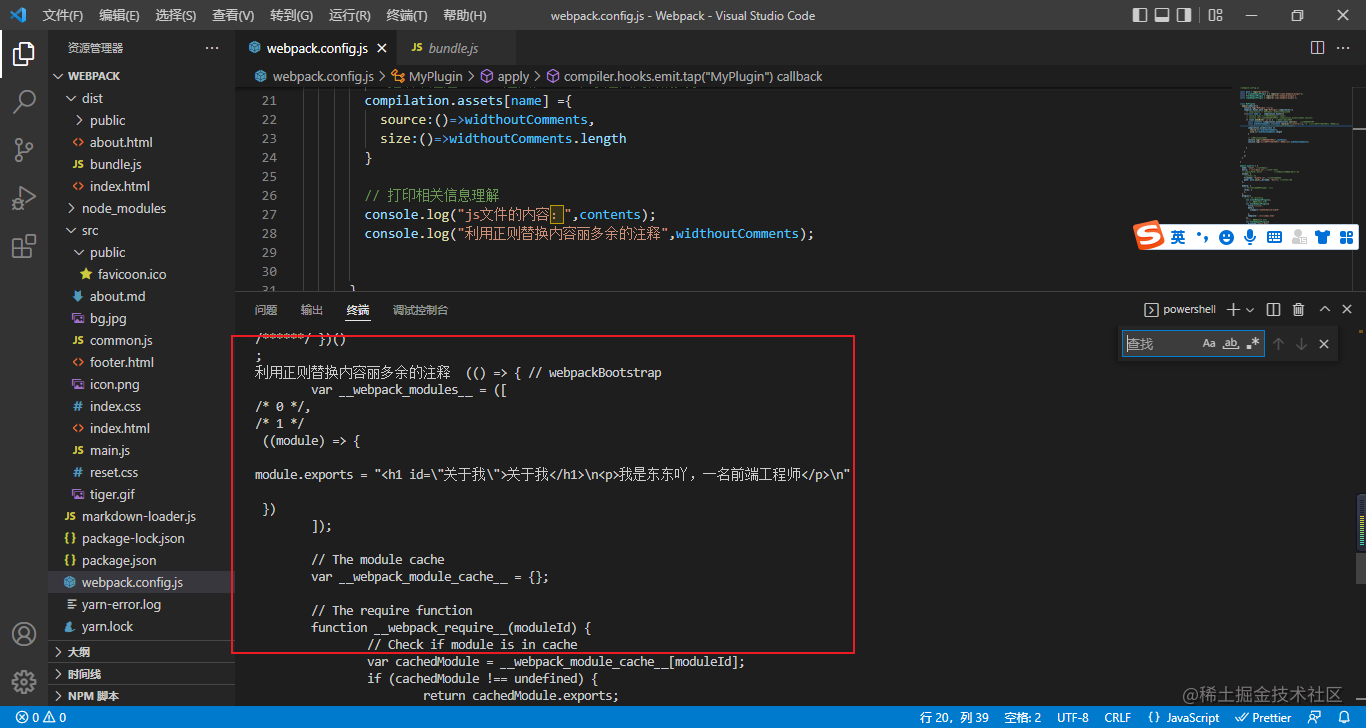
Task: Toggle regular expression in find widget
Action: pos(1253,343)
